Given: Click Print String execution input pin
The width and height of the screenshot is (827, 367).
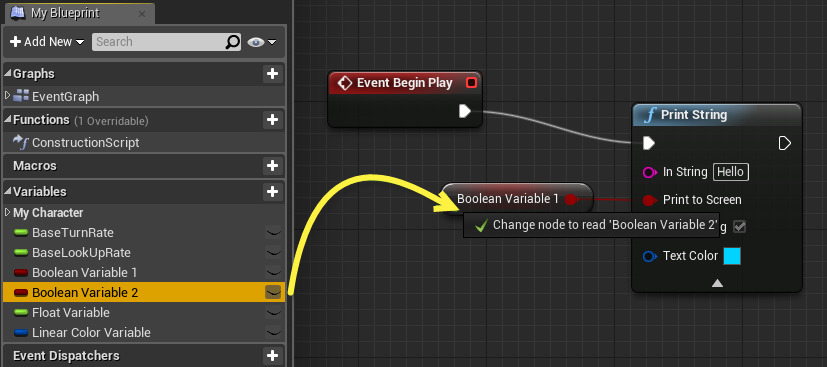Looking at the screenshot, I should point(649,143).
